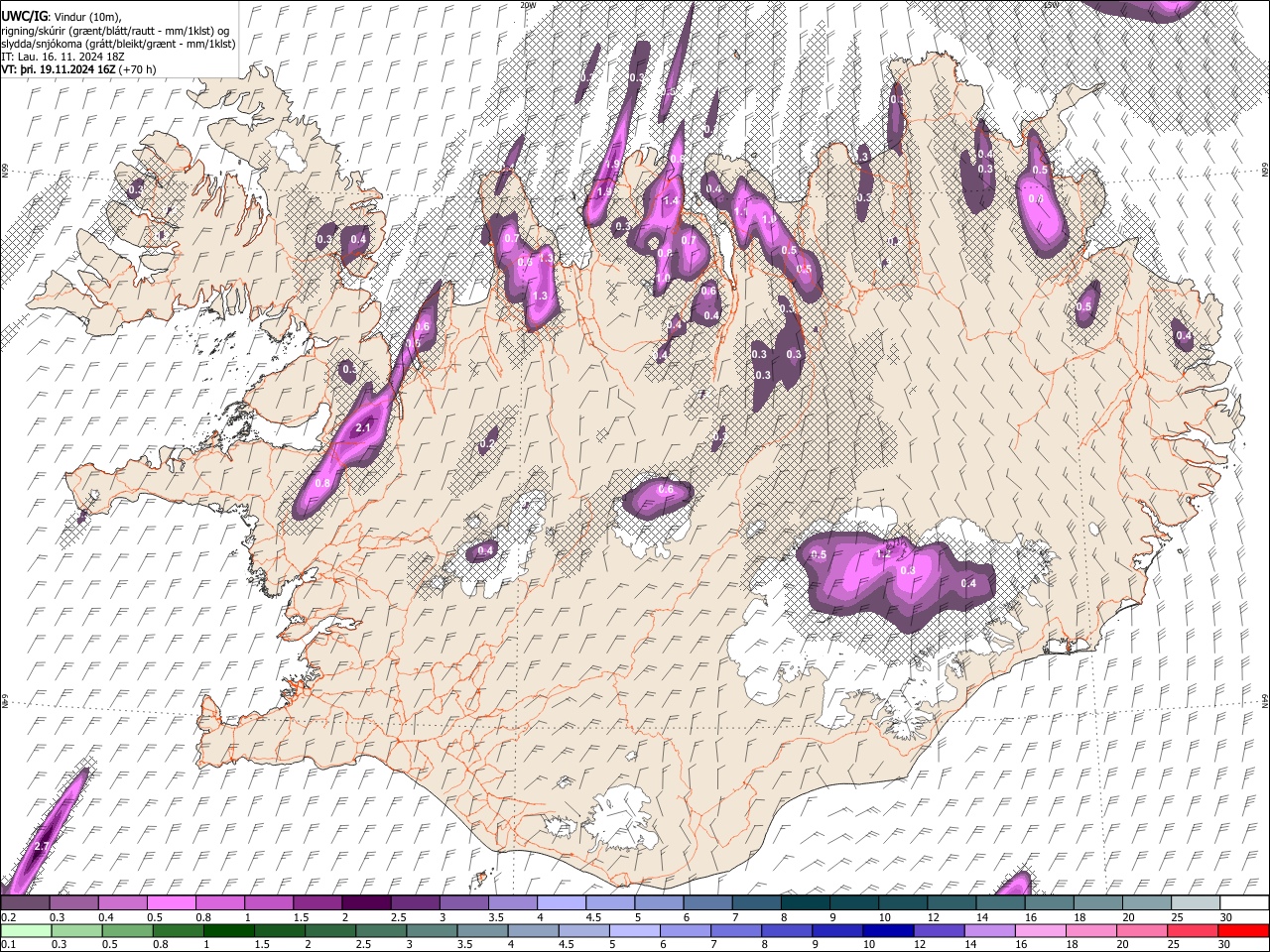Click the 'Vindur (10m)' label
The height and width of the screenshot is (952, 1270).
pyautogui.click(x=87, y=18)
